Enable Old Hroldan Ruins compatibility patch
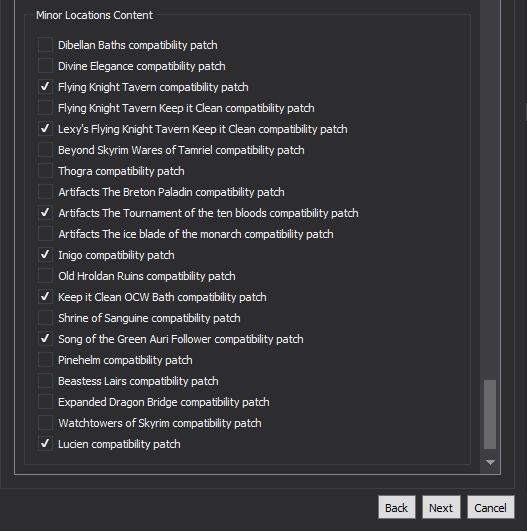The width and height of the screenshot is (527, 531). pyautogui.click(x=45, y=276)
